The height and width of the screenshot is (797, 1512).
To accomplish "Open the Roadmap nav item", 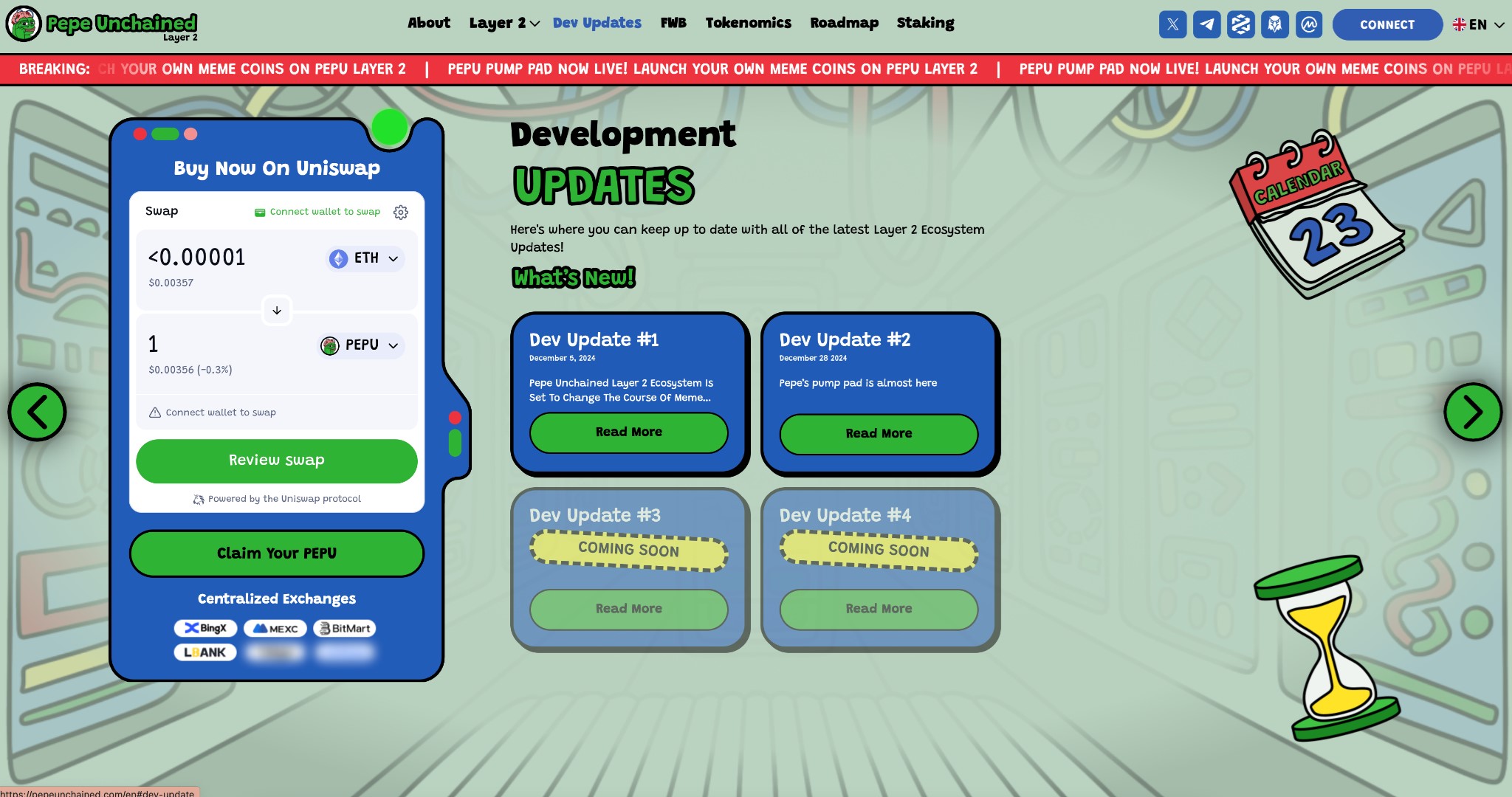I will tap(844, 23).
